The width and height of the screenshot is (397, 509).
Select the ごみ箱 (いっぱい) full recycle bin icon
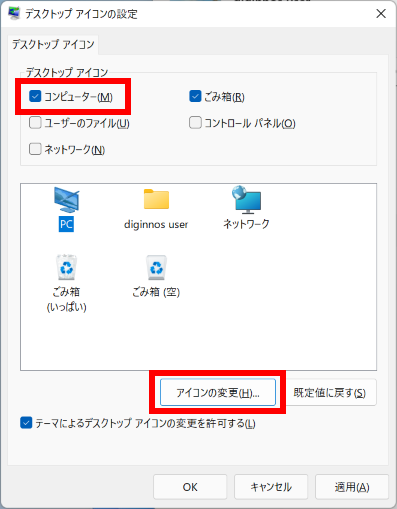click(66, 267)
